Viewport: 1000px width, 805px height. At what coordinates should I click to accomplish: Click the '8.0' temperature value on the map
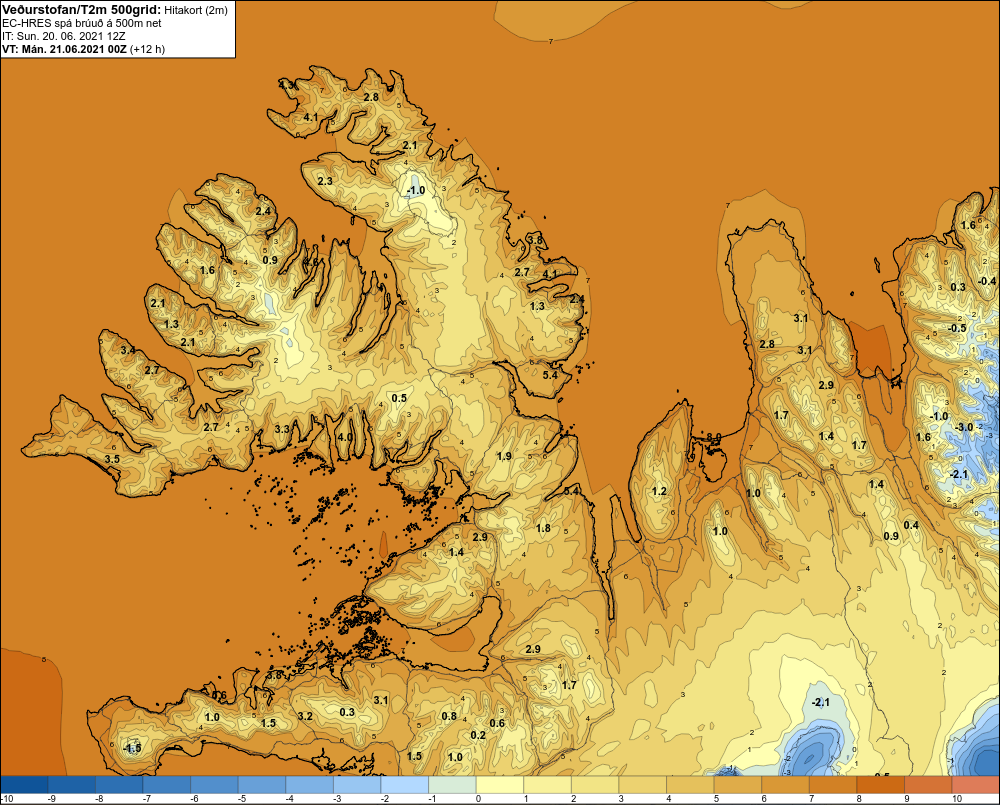pyautogui.click(x=714, y=437)
